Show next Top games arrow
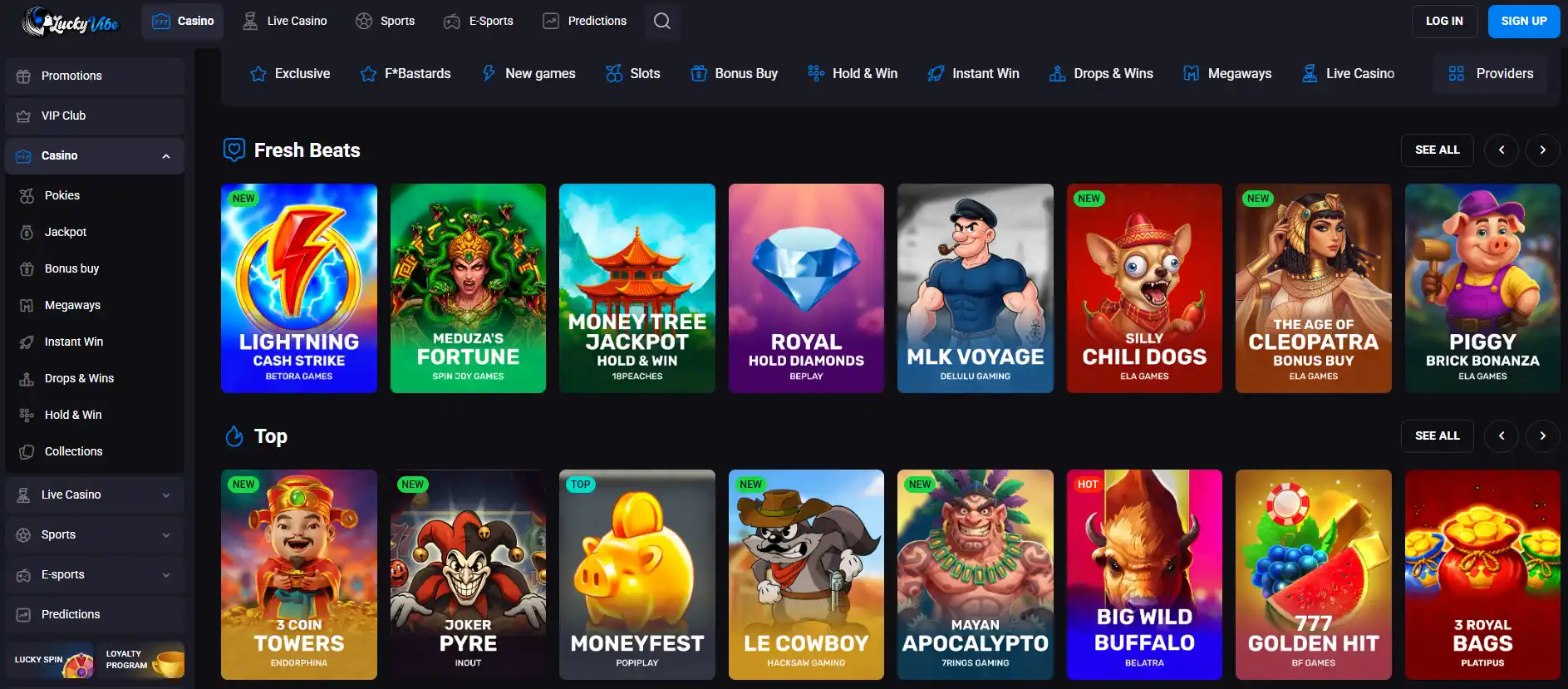This screenshot has width=1568, height=689. click(x=1543, y=436)
